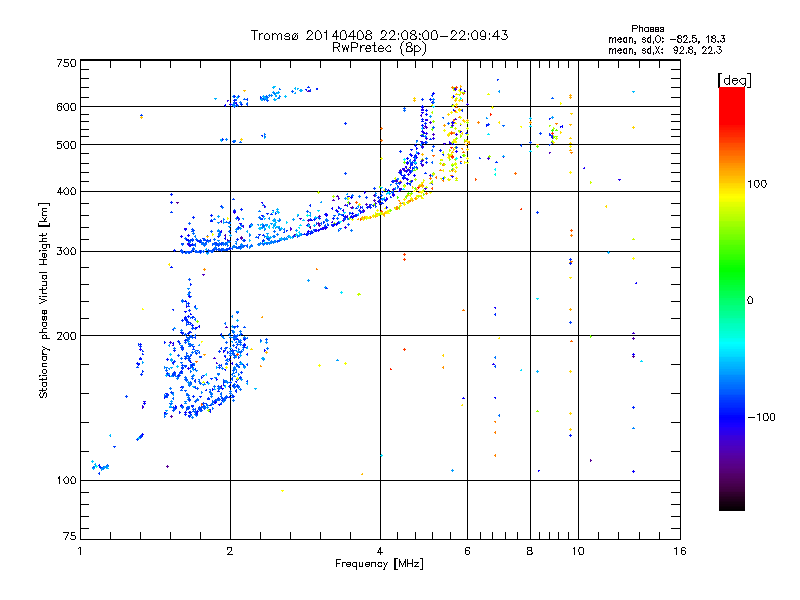Click the y-axis tick label '100'
This screenshot has width=800, height=600.
tap(66, 481)
